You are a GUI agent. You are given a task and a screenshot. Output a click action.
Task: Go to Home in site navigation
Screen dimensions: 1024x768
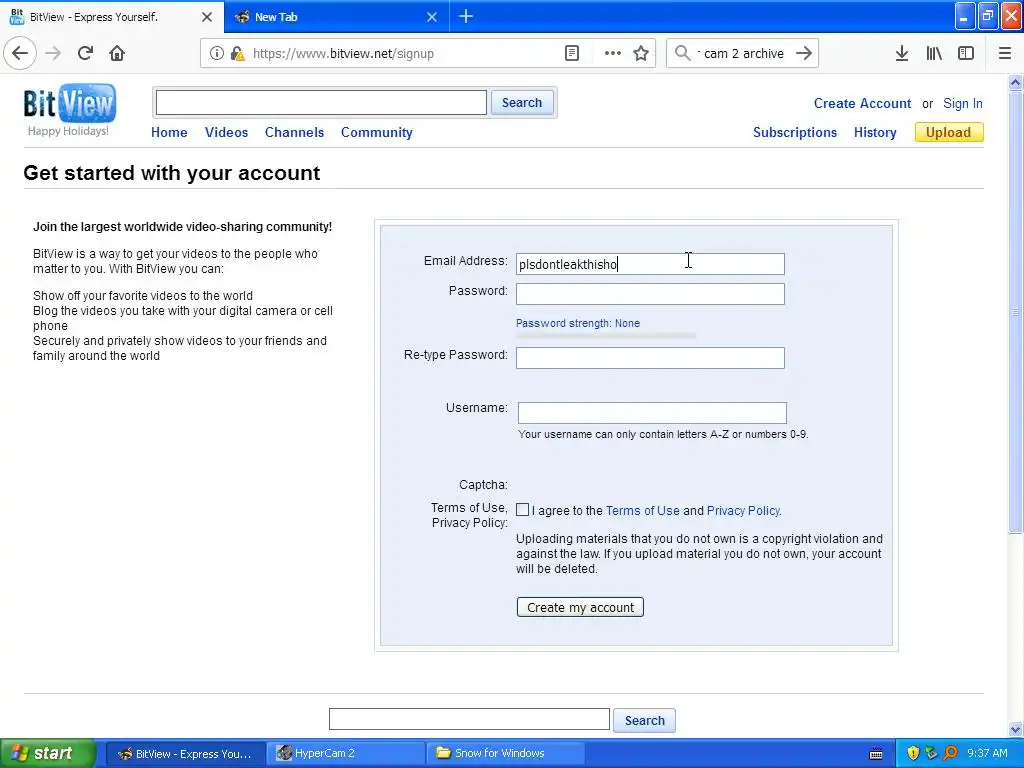pyautogui.click(x=169, y=132)
